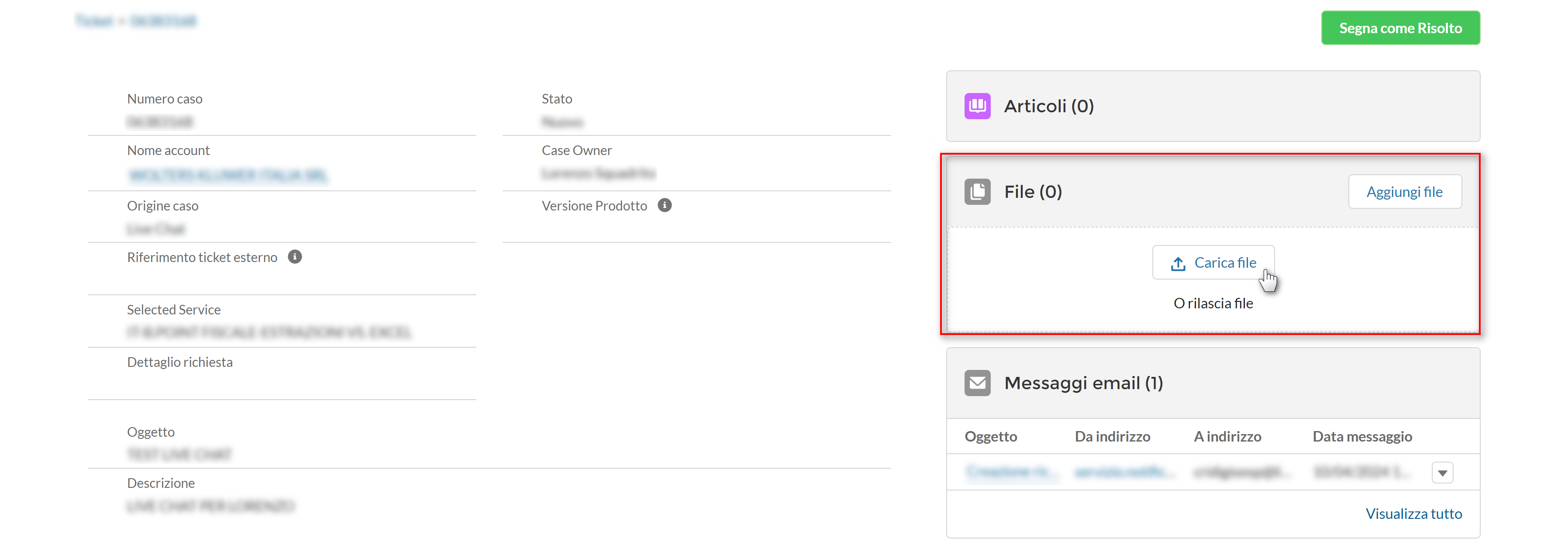Click the Oggetto column header in emails
The height and width of the screenshot is (542, 1568).
pyautogui.click(x=990, y=437)
